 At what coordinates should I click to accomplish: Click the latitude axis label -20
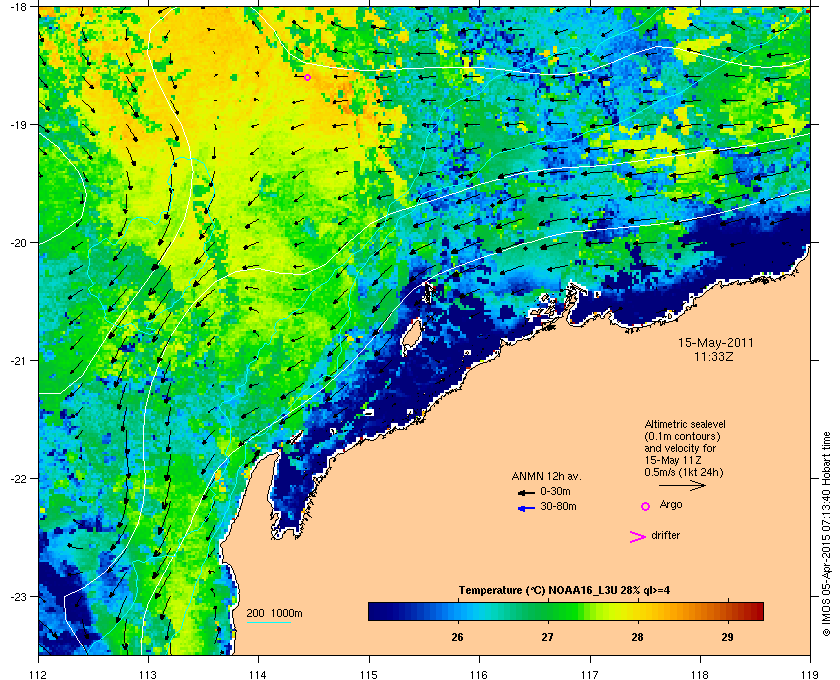(x=18, y=243)
